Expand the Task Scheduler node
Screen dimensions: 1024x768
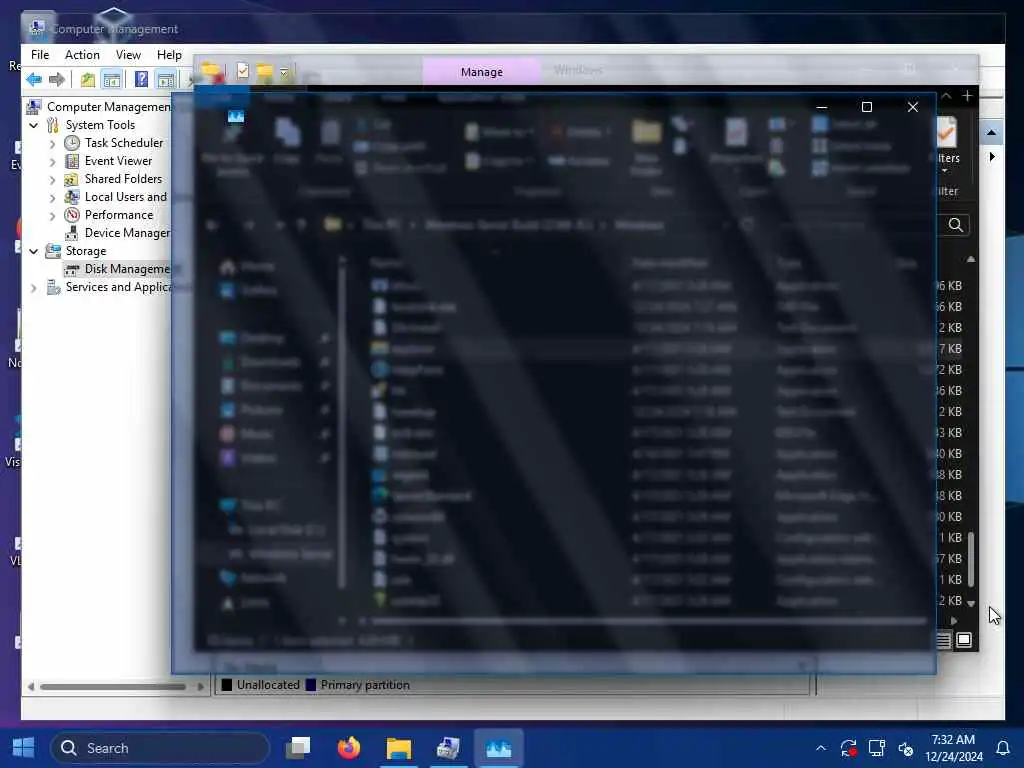click(x=52, y=143)
